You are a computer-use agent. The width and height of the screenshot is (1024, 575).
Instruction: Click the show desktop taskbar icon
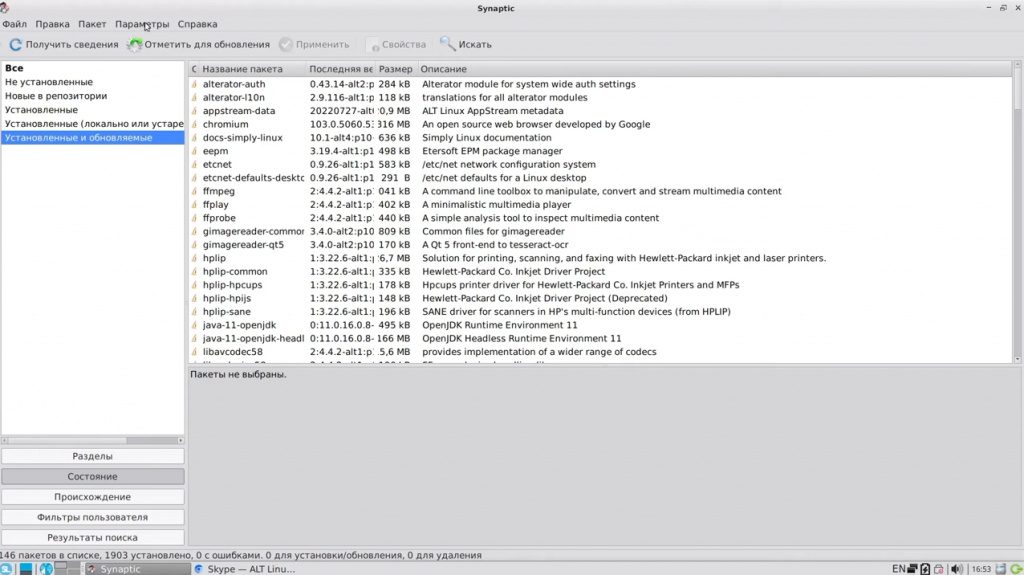(25, 568)
